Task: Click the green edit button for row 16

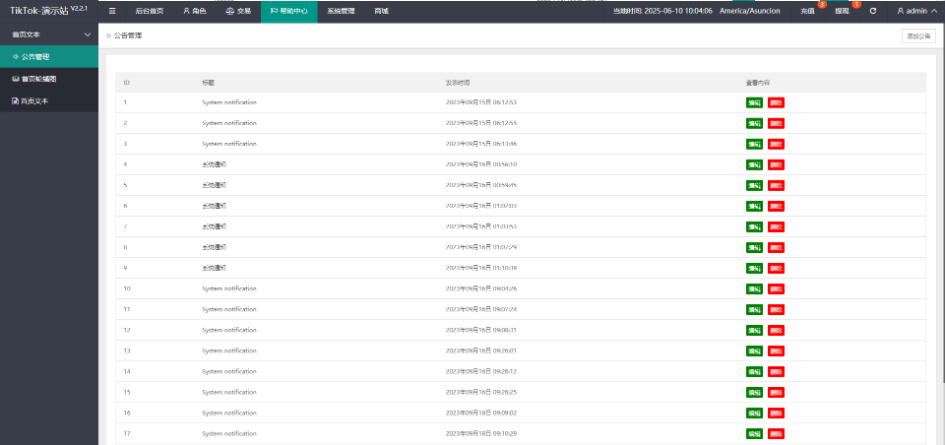Action: tap(754, 413)
